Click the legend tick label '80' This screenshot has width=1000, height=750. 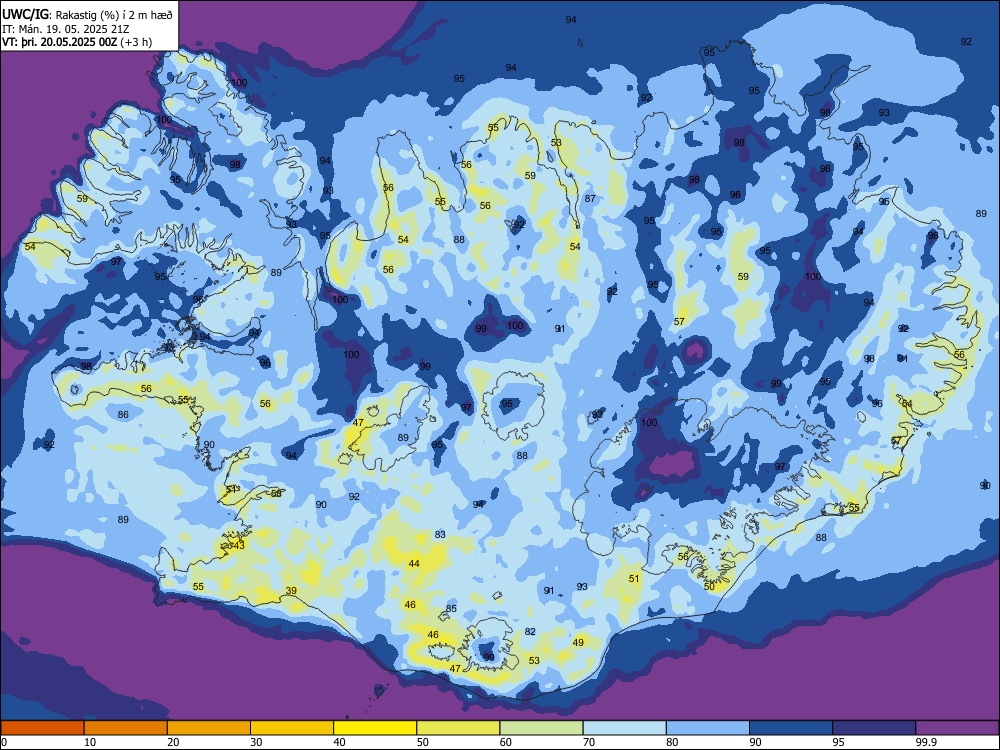click(x=672, y=742)
